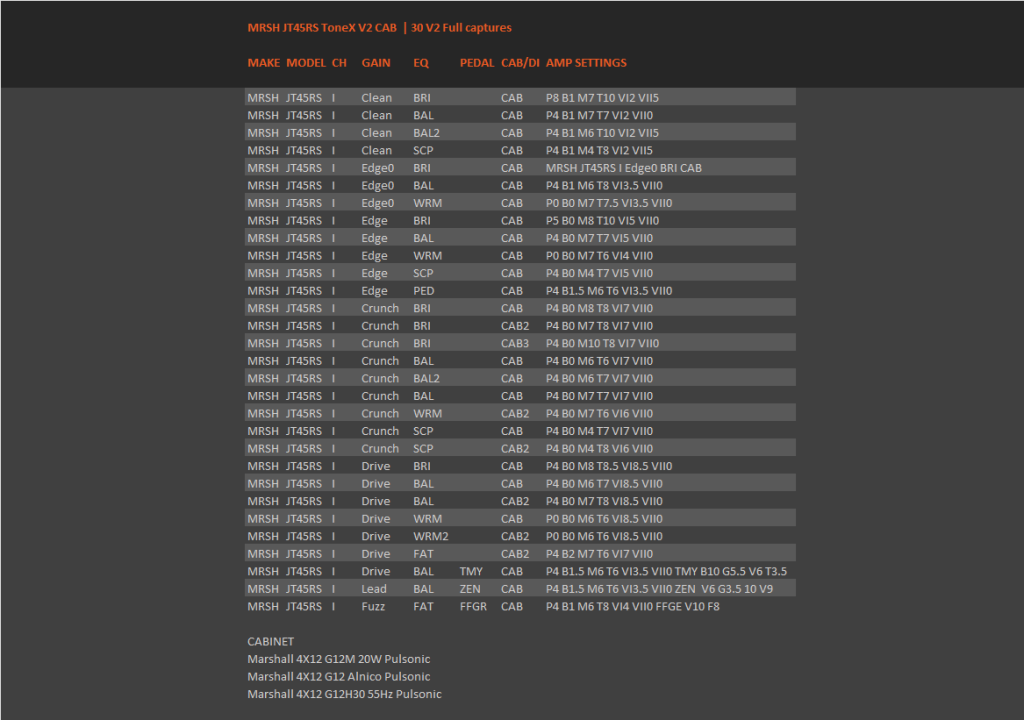Select settings 'P4 B2 M7 T6 VI7 VII0'

click(x=600, y=554)
